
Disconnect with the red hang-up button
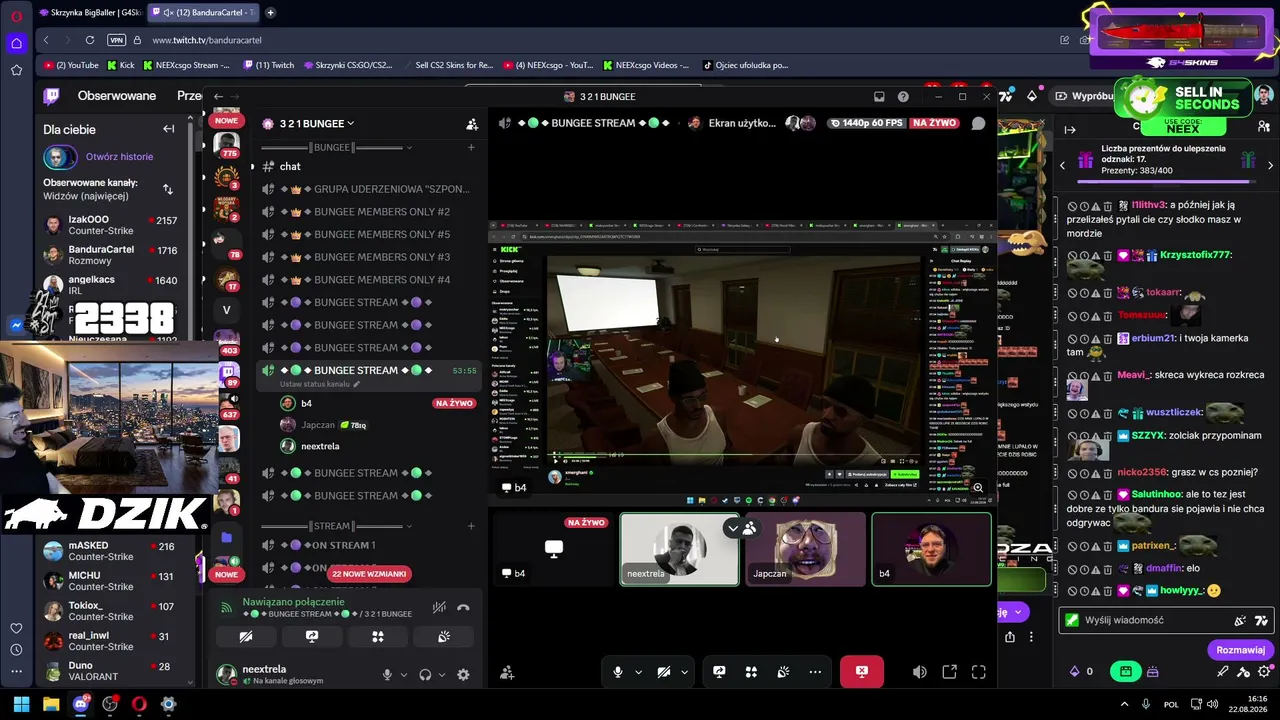coord(862,672)
